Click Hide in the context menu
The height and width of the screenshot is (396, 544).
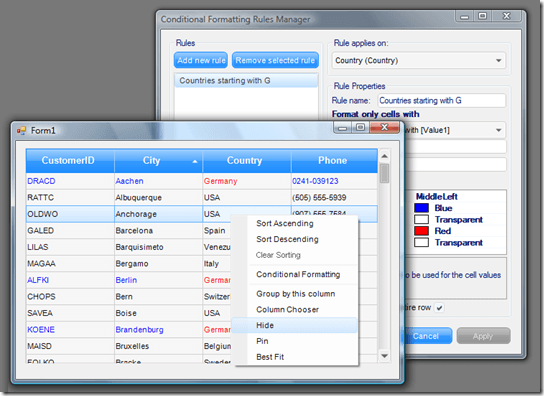click(x=294, y=326)
